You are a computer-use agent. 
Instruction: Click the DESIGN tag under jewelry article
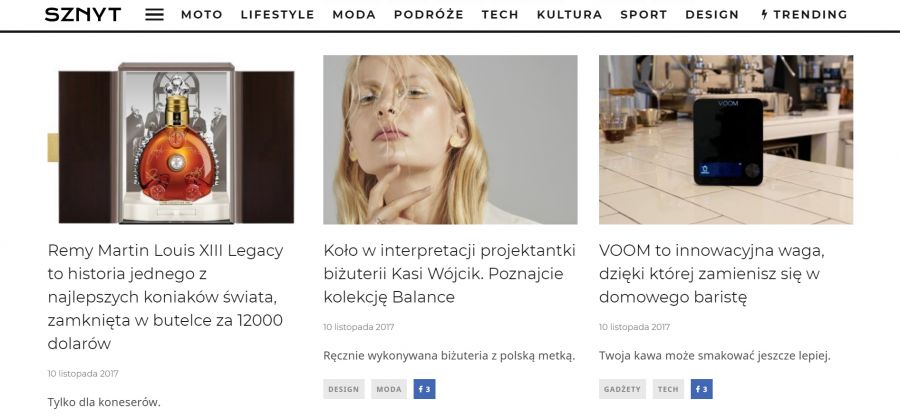pyautogui.click(x=343, y=389)
